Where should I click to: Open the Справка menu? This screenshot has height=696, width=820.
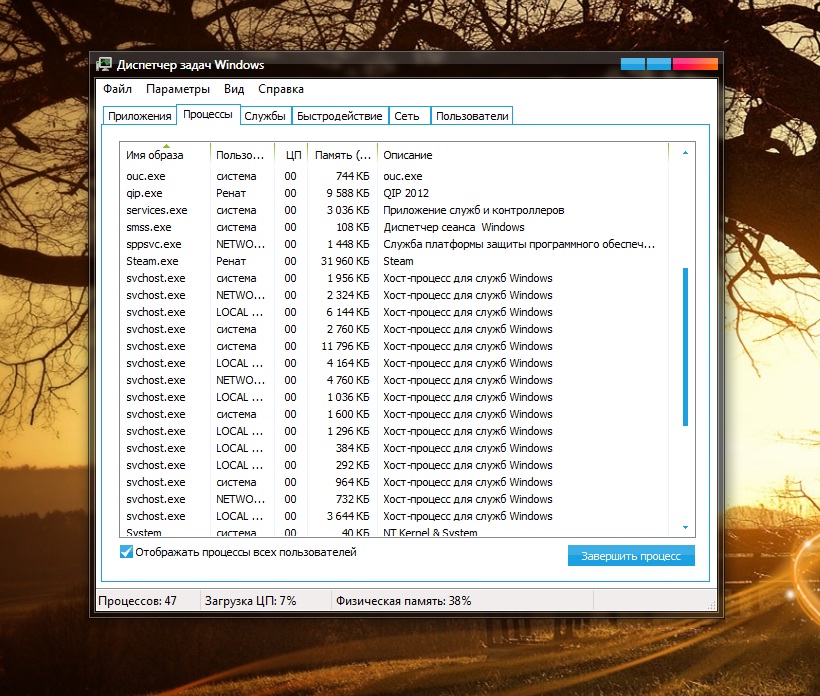point(281,89)
